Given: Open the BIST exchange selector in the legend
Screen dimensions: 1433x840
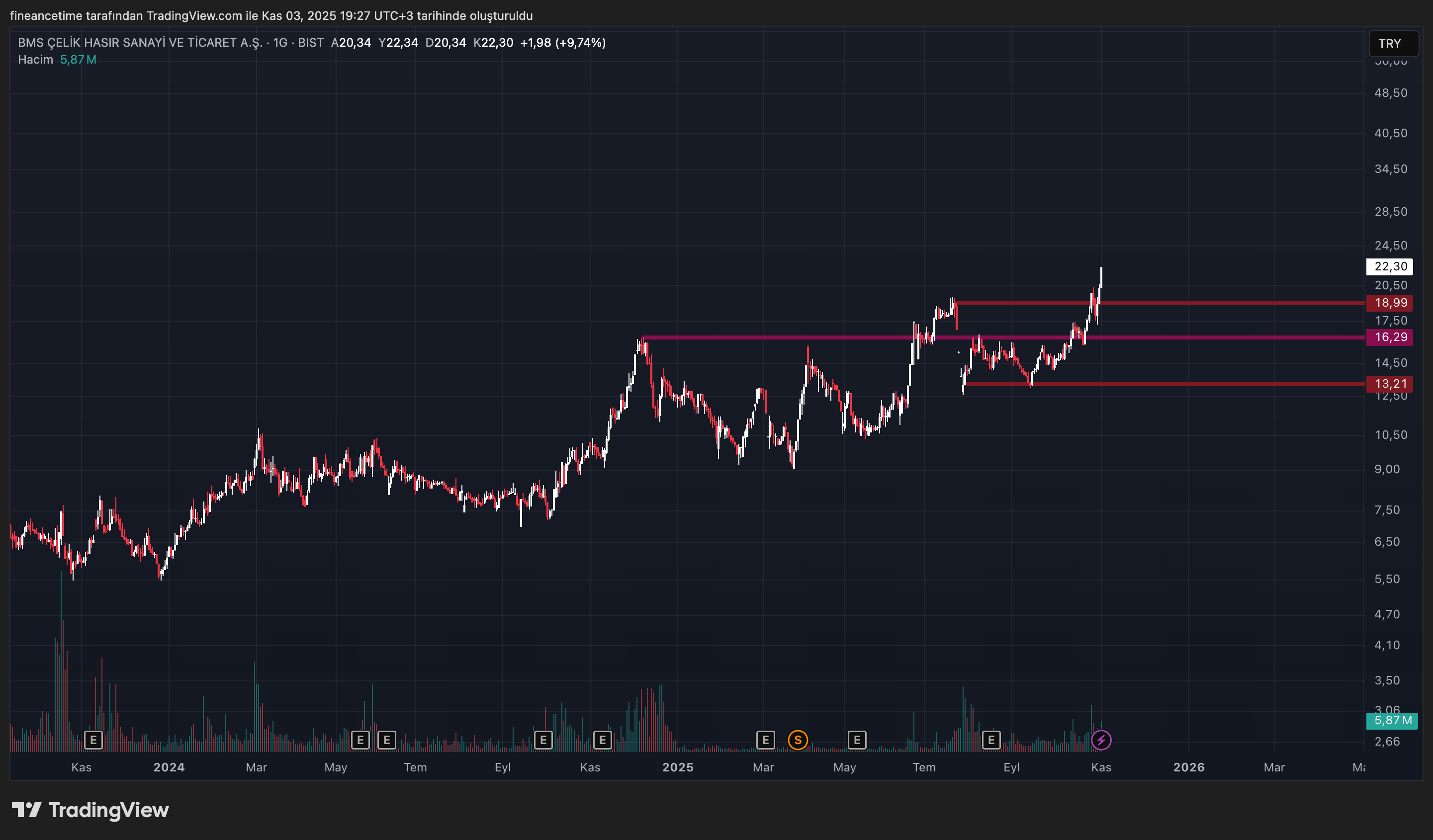Looking at the screenshot, I should click(x=310, y=42).
